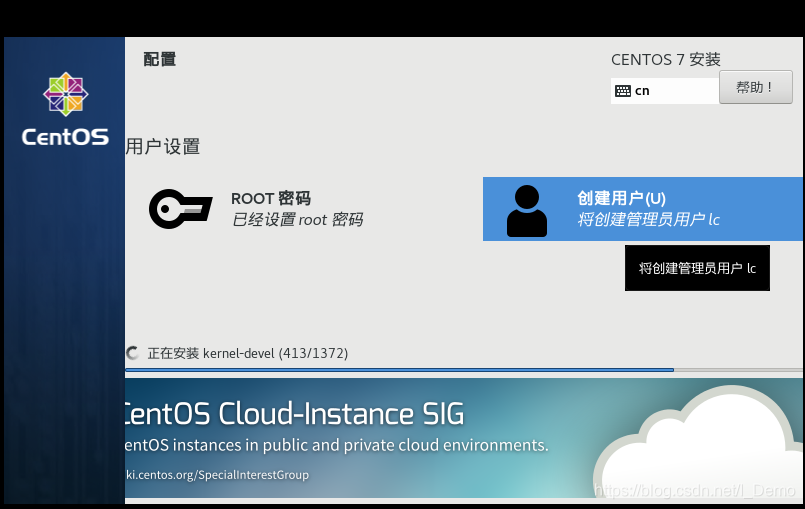
Task: Open the ROOT 密码 setting
Action: coord(257,209)
